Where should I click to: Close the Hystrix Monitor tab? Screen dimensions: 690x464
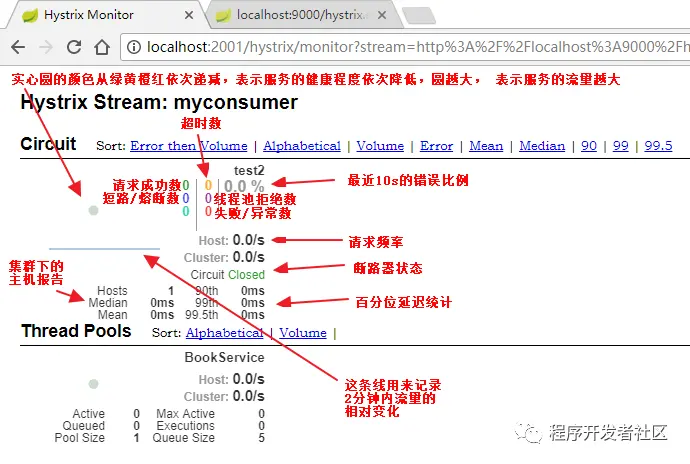189,15
